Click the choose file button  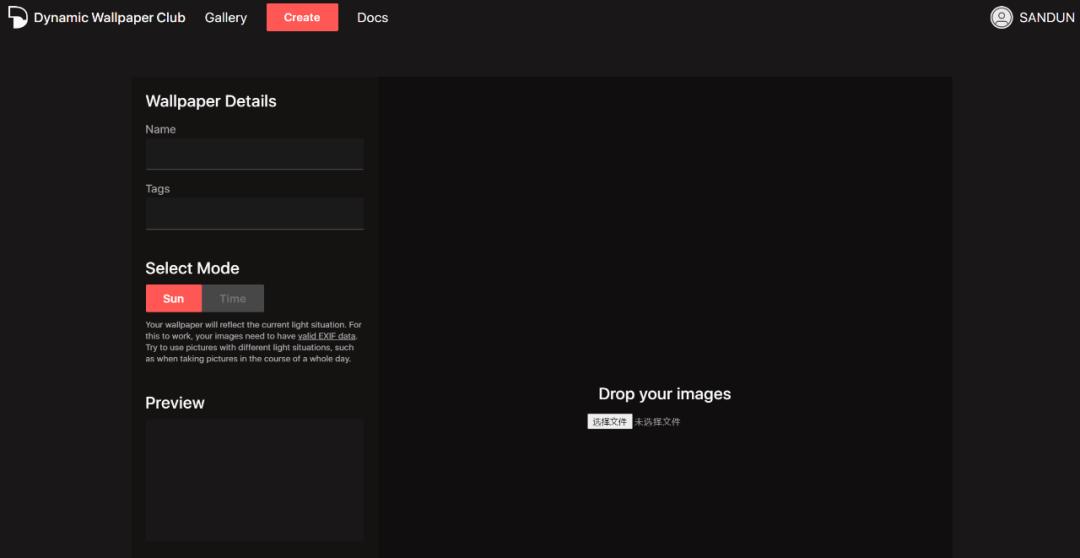coord(610,422)
